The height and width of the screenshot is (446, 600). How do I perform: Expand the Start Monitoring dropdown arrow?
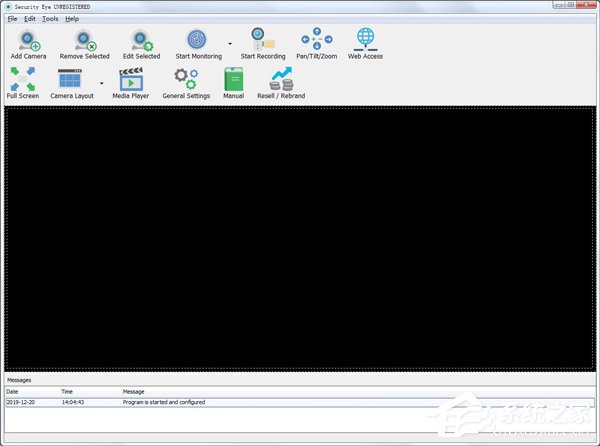230,45
